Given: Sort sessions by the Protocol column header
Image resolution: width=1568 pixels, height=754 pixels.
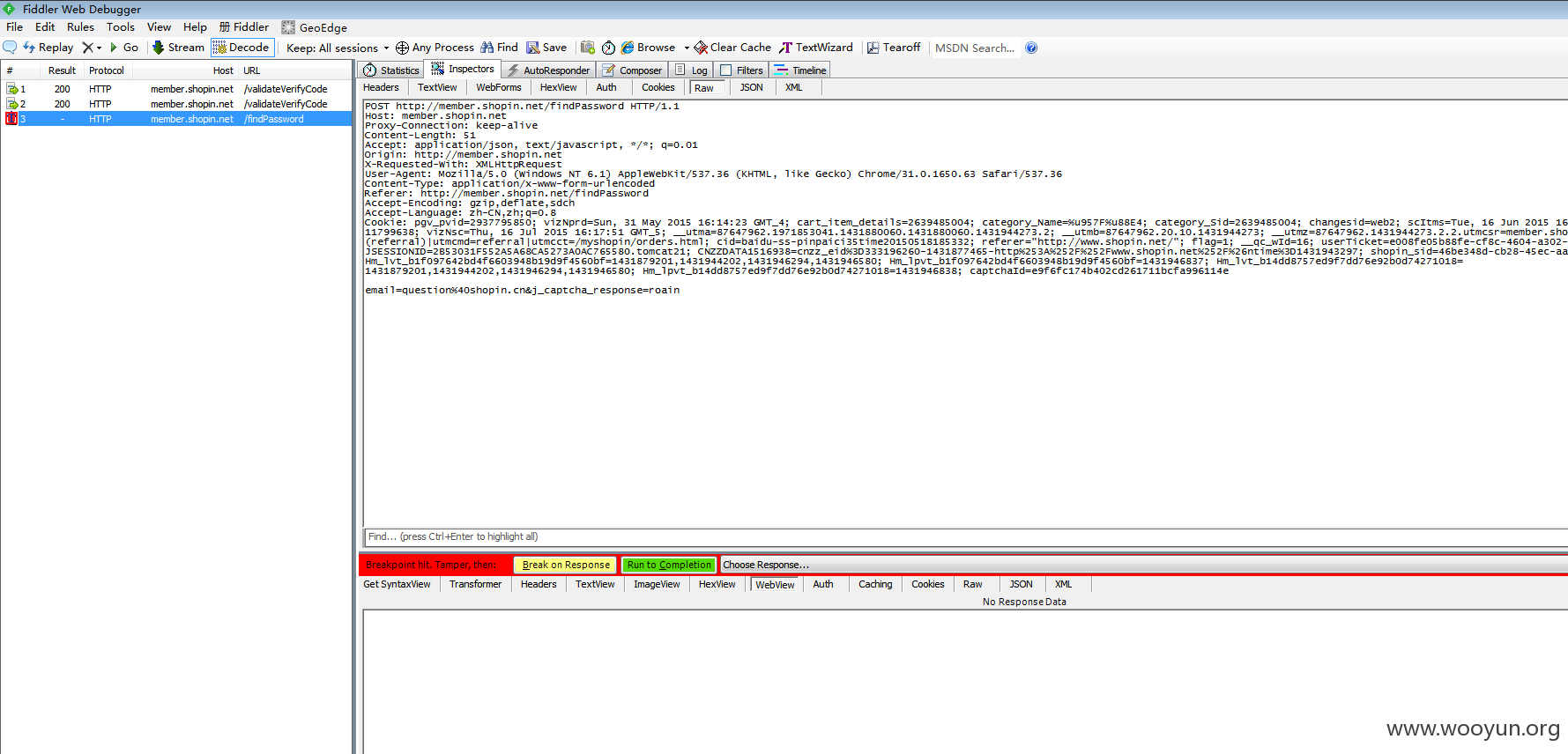Looking at the screenshot, I should (107, 70).
